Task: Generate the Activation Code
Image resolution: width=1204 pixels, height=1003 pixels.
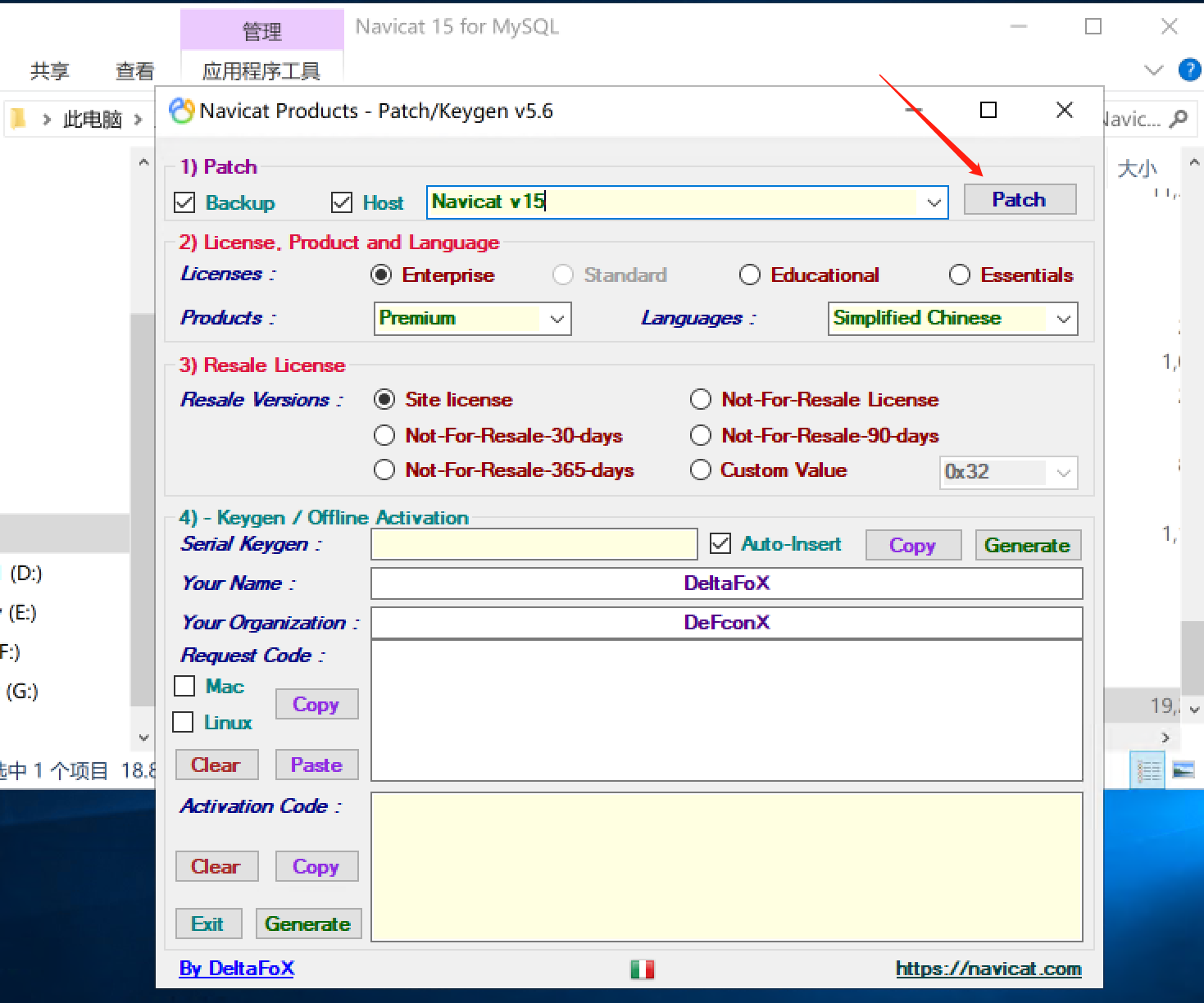Action: (x=308, y=924)
